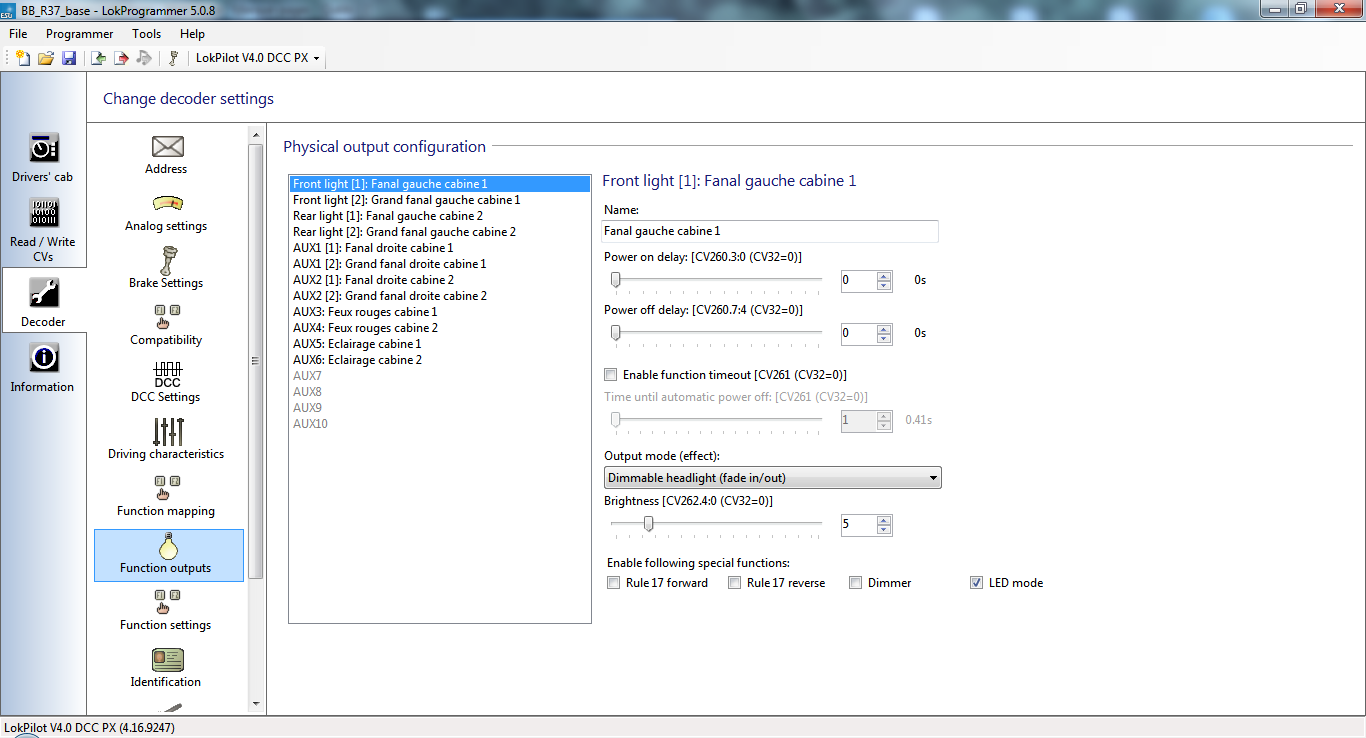Viewport: 1366px width, 738px height.
Task: Click the wrench tool icon in toolbar
Action: (173, 58)
